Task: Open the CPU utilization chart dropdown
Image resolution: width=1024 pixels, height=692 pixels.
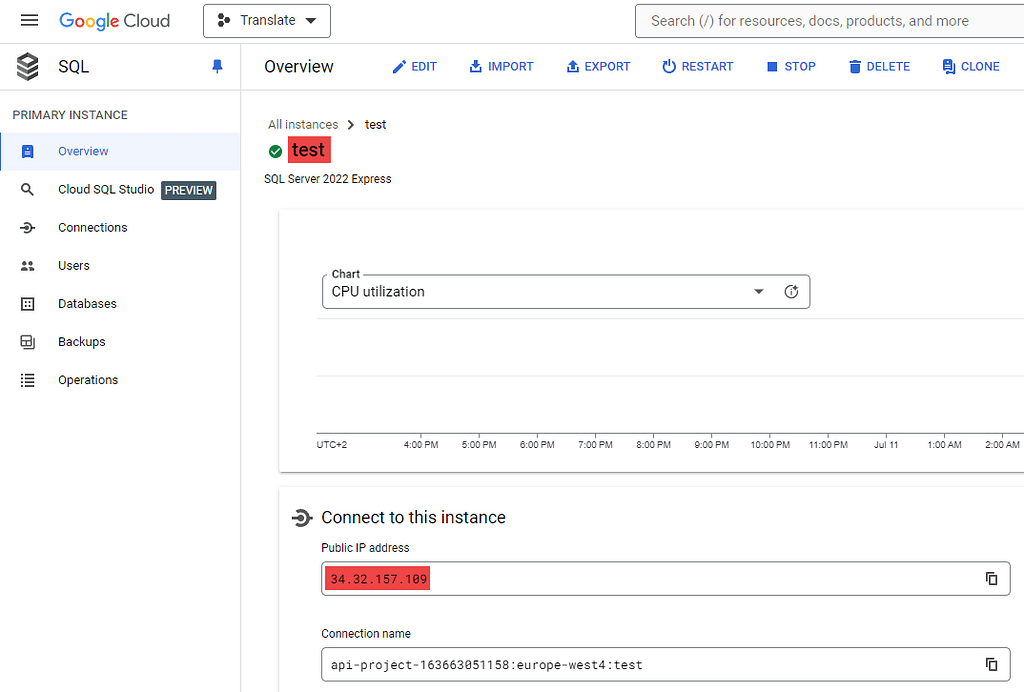Action: click(x=759, y=291)
